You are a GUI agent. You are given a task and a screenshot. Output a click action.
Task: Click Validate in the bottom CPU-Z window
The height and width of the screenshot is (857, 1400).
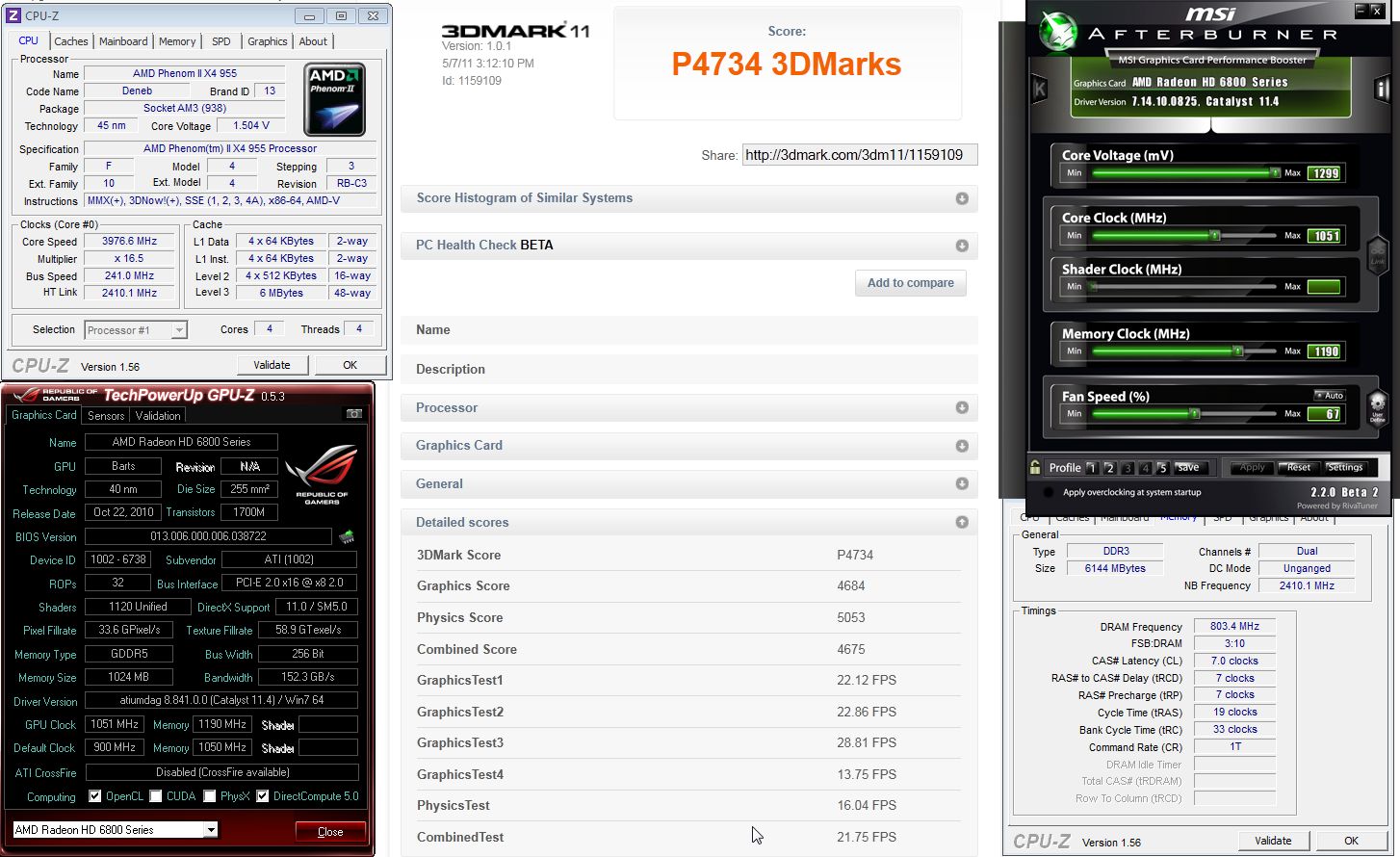tap(1274, 841)
